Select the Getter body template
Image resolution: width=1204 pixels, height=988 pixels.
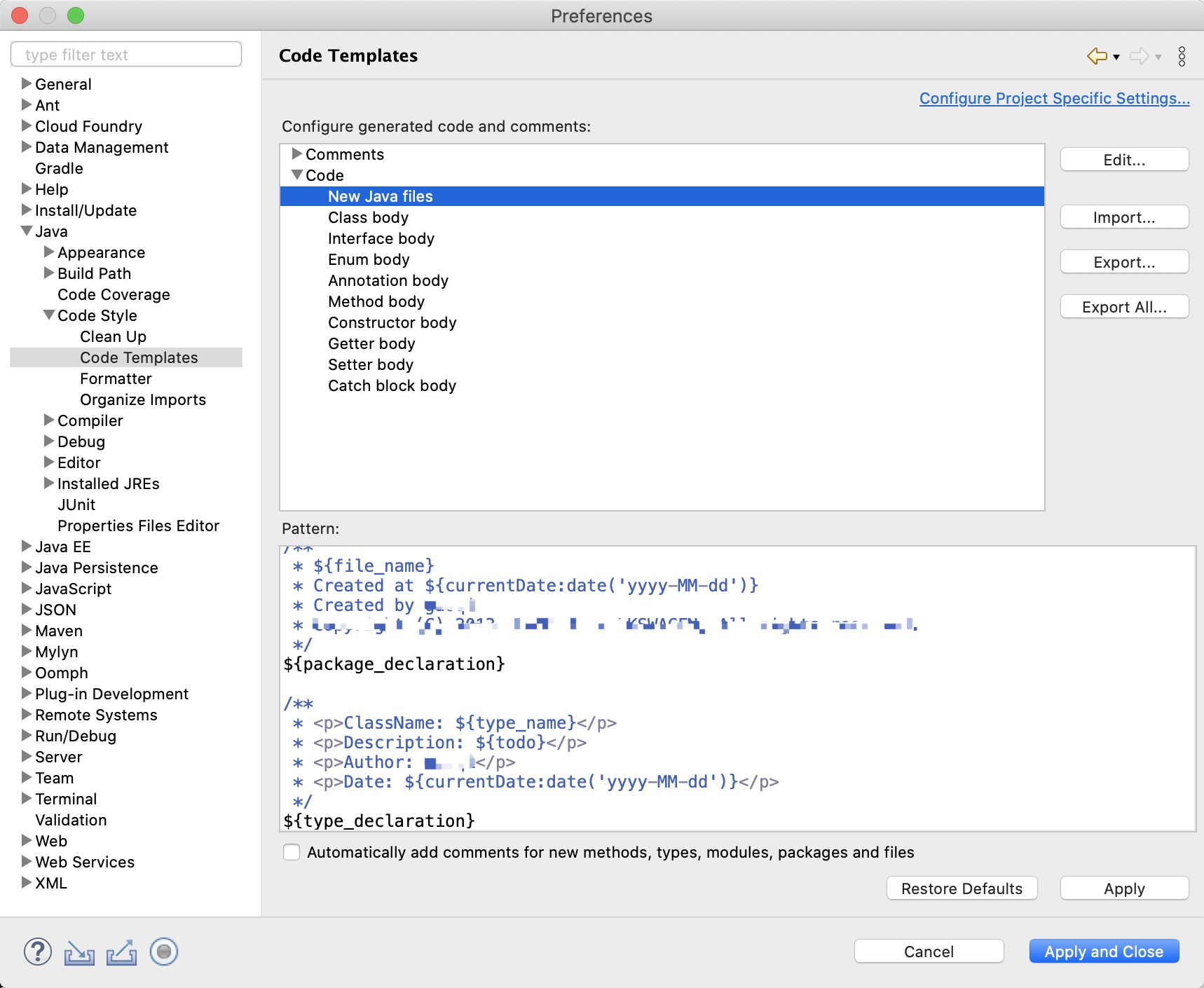tap(371, 343)
